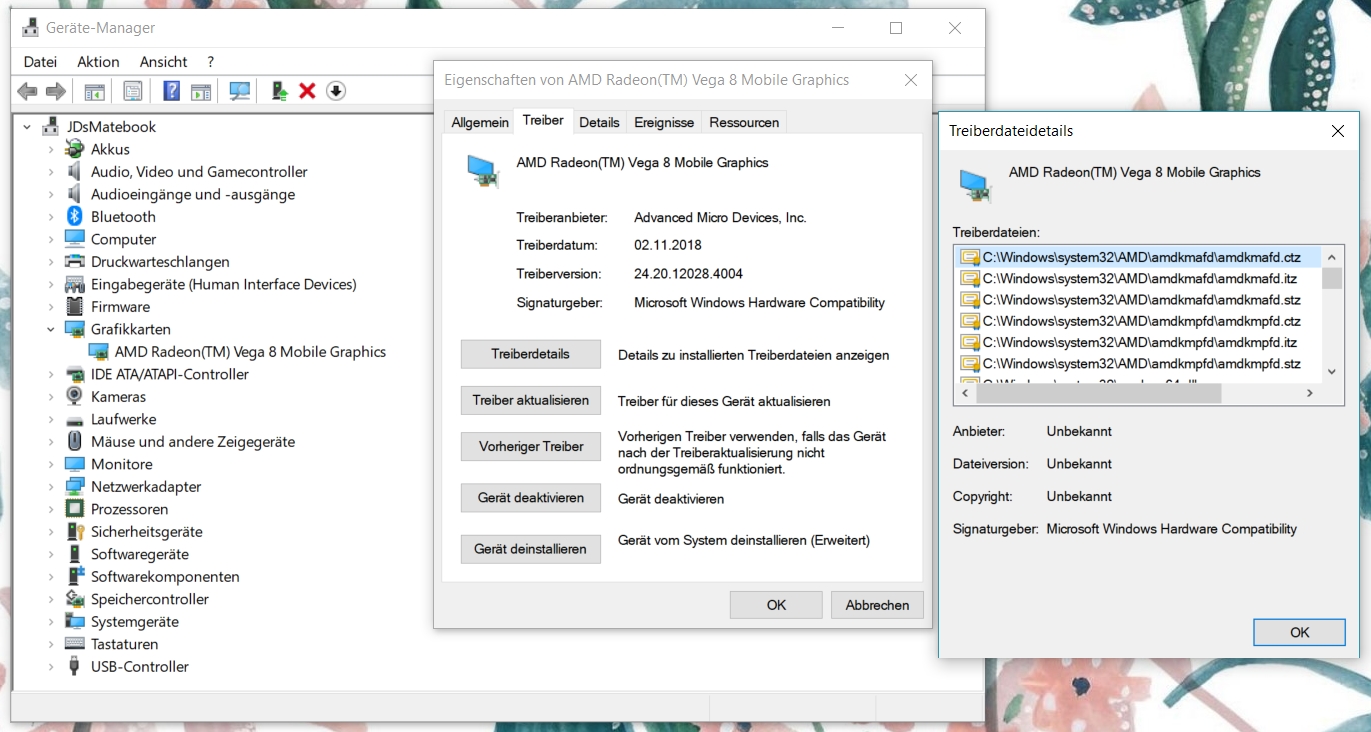Select the Softwarekomponenten tree item
This screenshot has width=1371, height=732.
click(165, 577)
